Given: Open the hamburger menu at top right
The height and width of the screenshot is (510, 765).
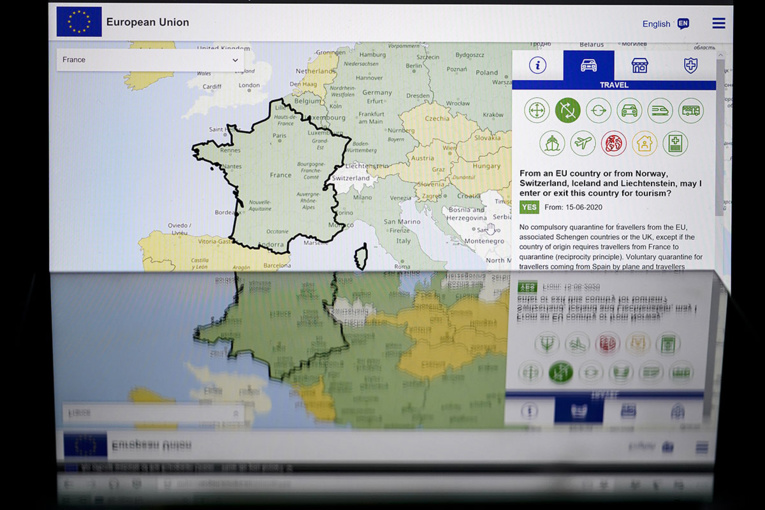Looking at the screenshot, I should click(x=719, y=23).
